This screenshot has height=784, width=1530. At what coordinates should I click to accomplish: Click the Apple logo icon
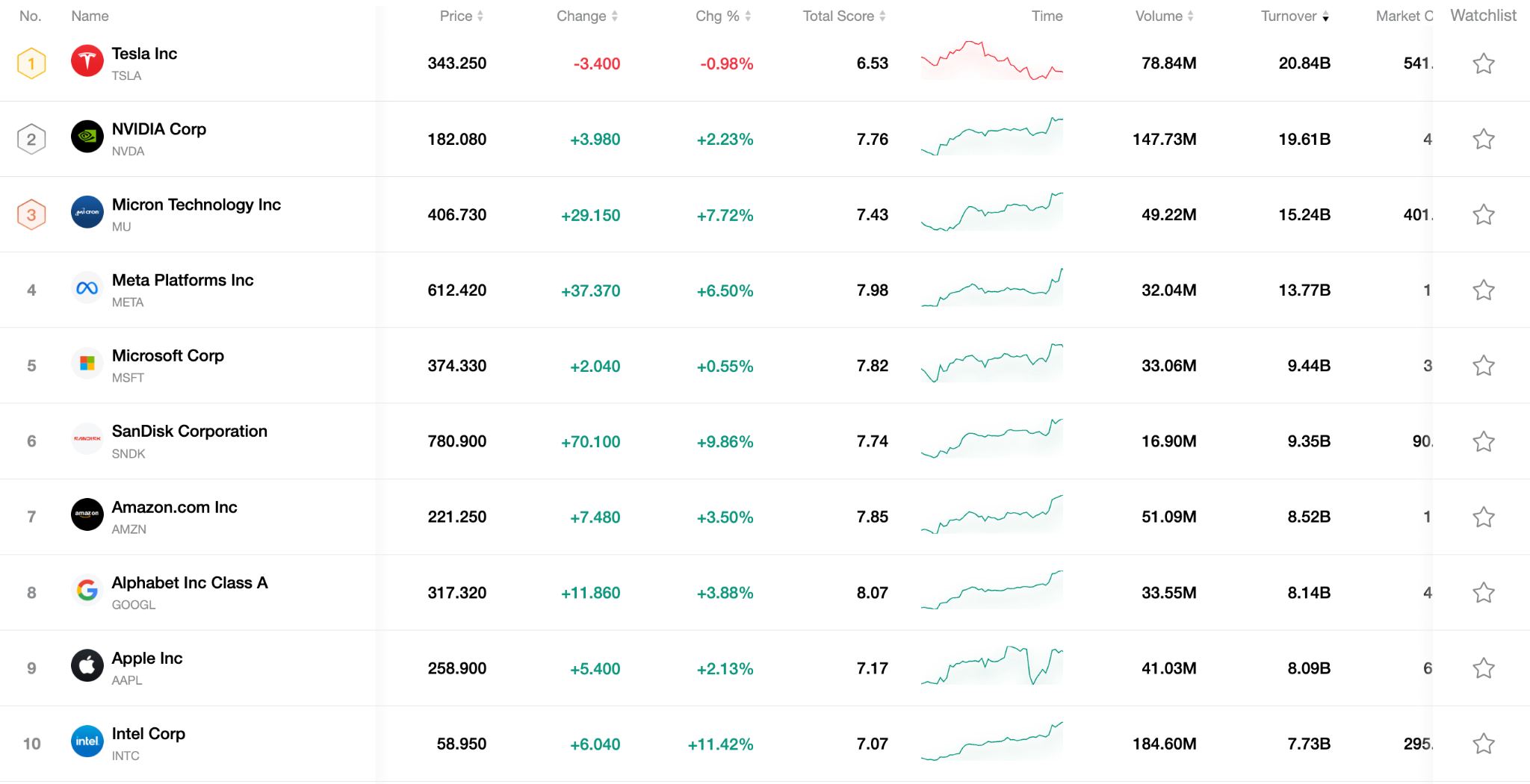[x=87, y=667]
